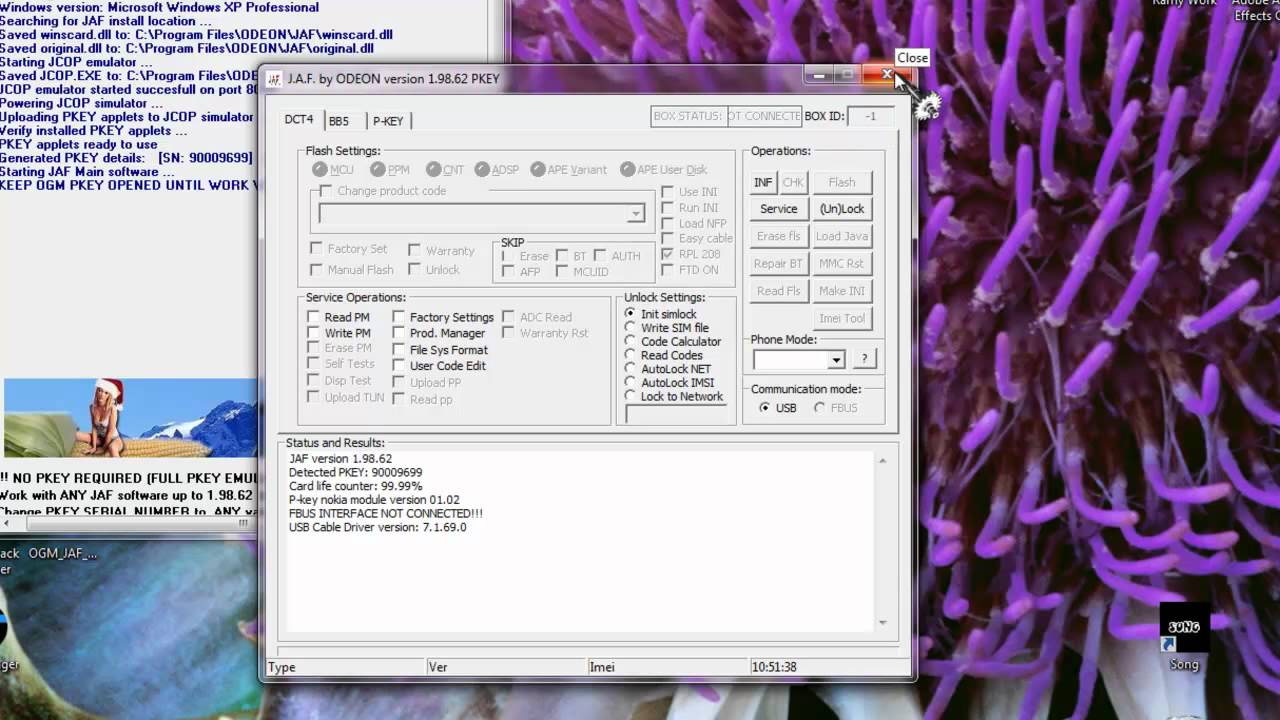Click the Service button
The image size is (1280, 720).
[778, 209]
